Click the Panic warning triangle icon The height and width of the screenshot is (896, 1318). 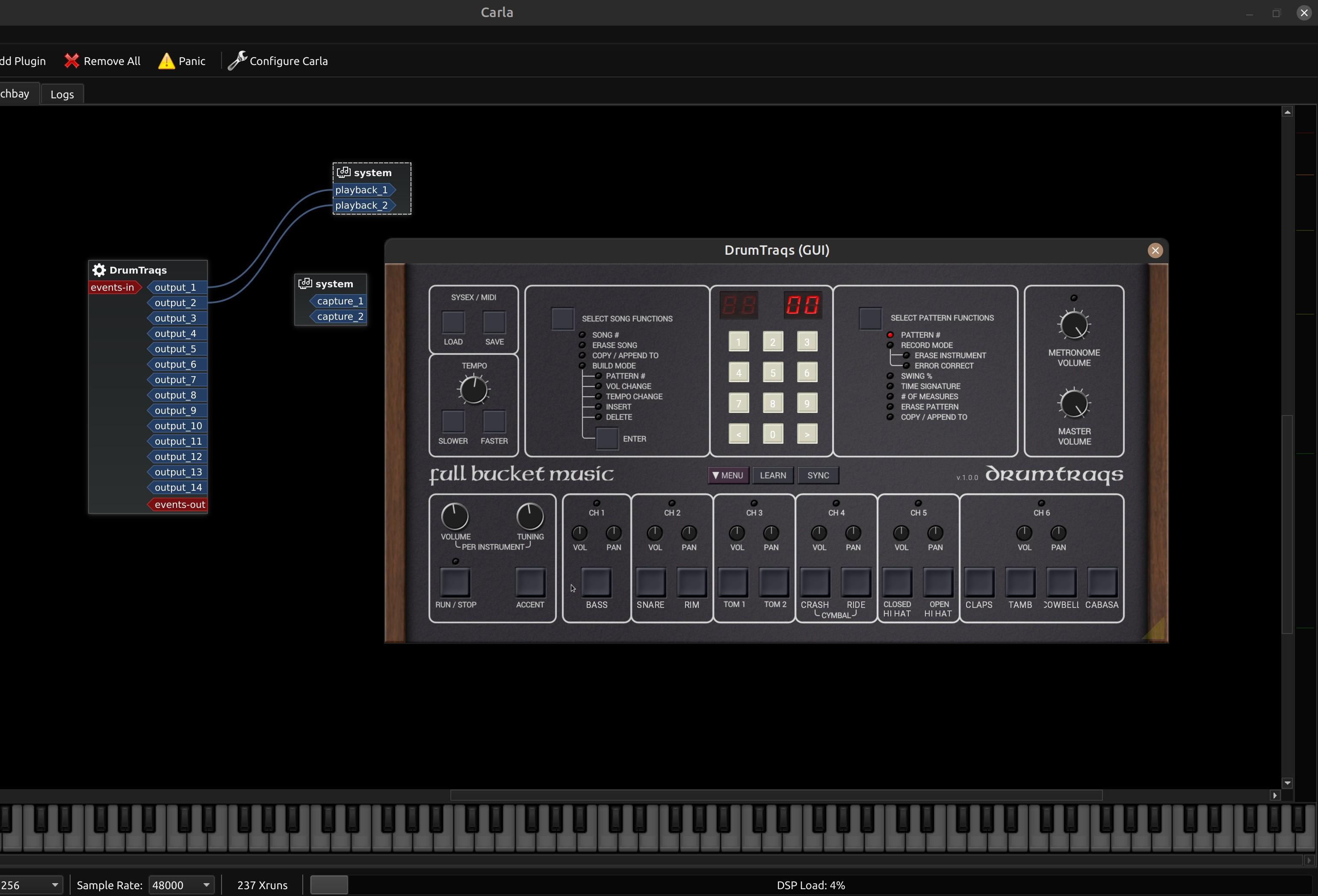pos(166,61)
